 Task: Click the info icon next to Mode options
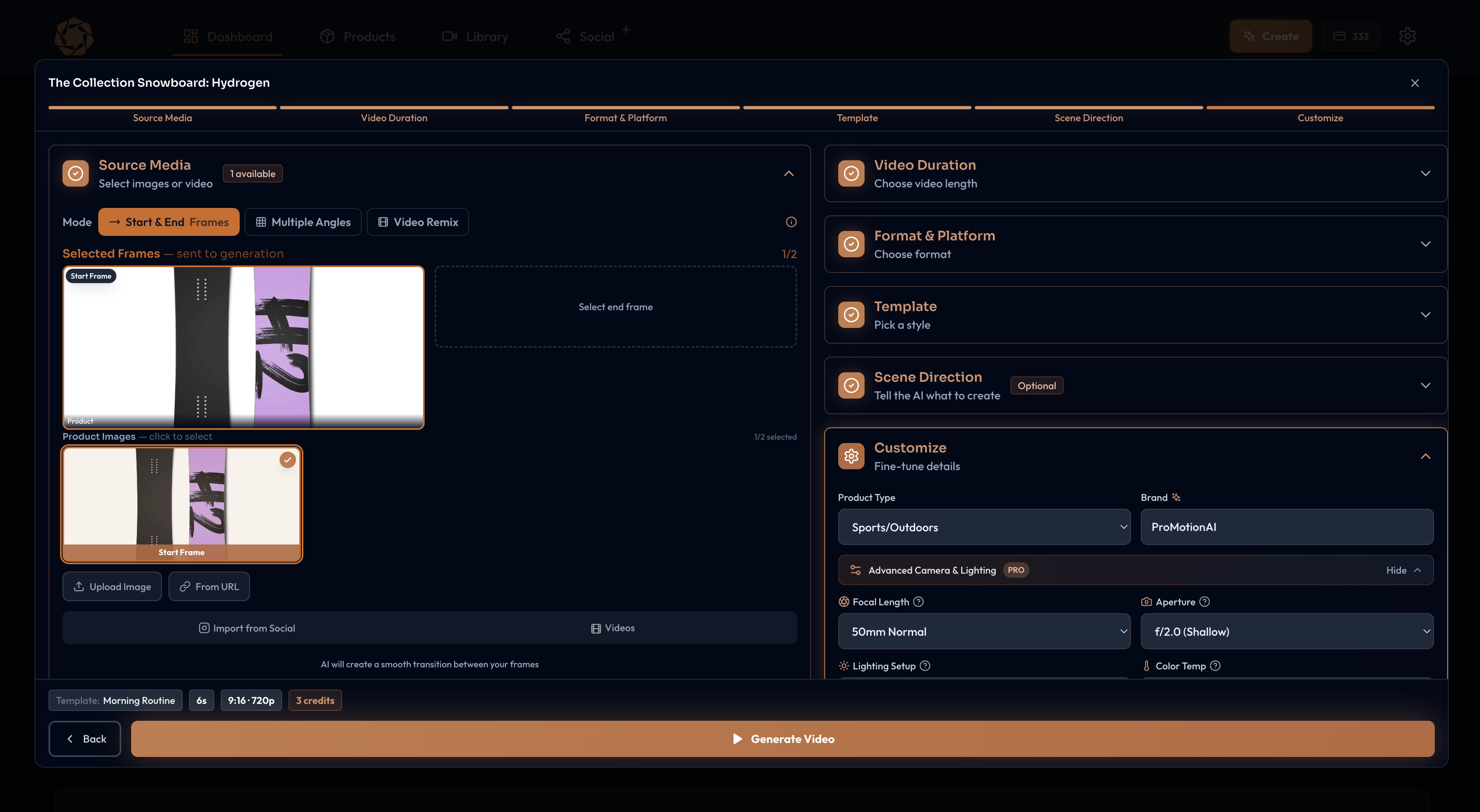click(x=791, y=222)
